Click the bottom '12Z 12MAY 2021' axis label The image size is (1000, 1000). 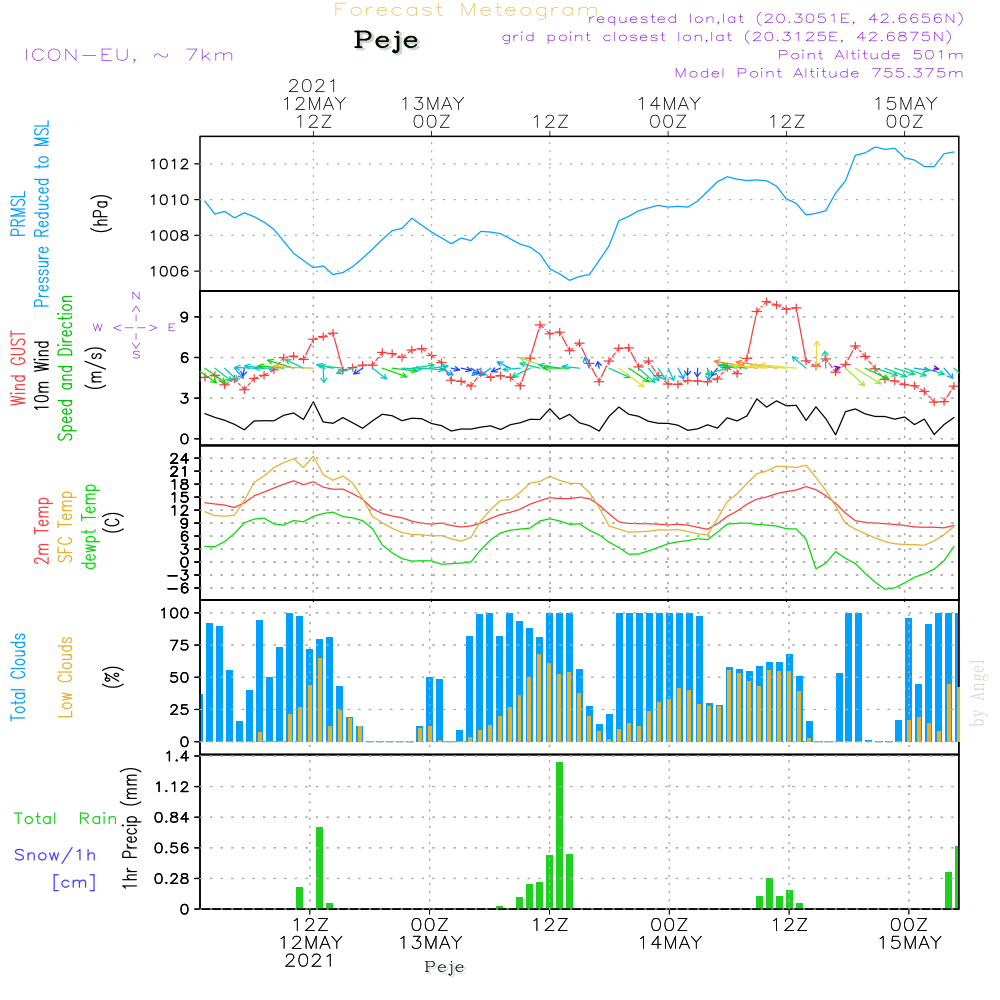311,943
